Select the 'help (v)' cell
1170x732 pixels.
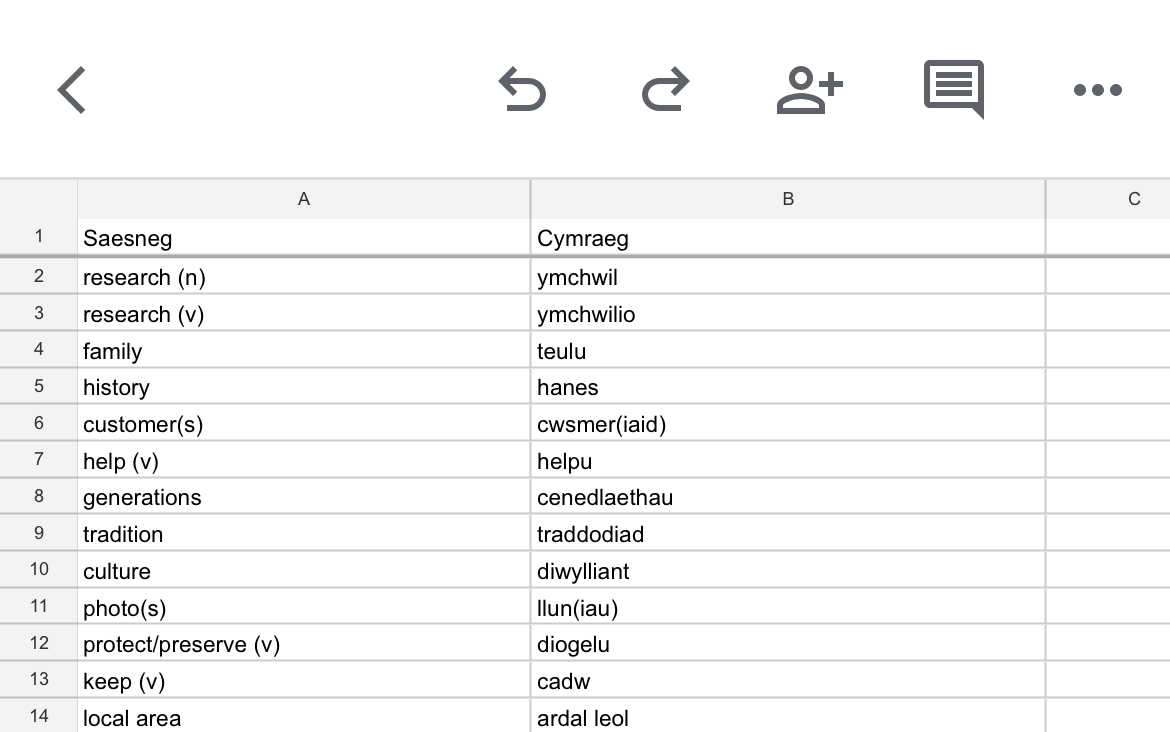coord(304,460)
